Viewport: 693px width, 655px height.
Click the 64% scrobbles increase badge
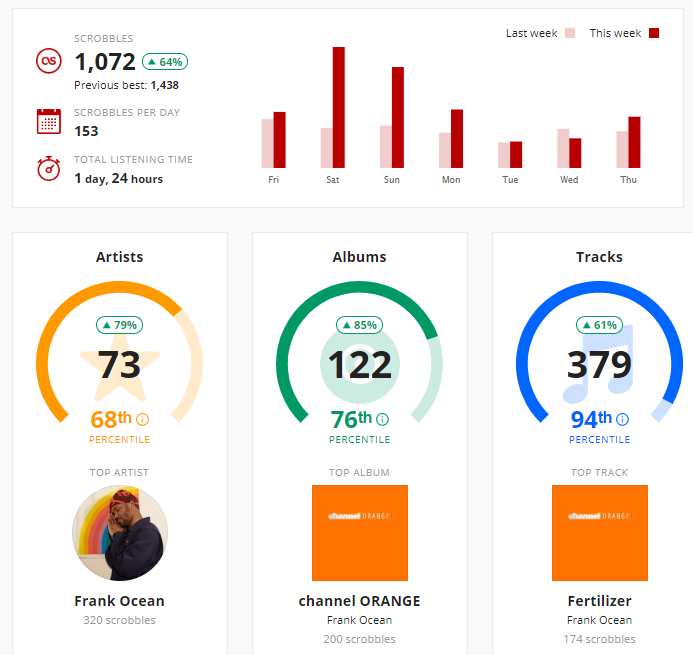tap(165, 62)
